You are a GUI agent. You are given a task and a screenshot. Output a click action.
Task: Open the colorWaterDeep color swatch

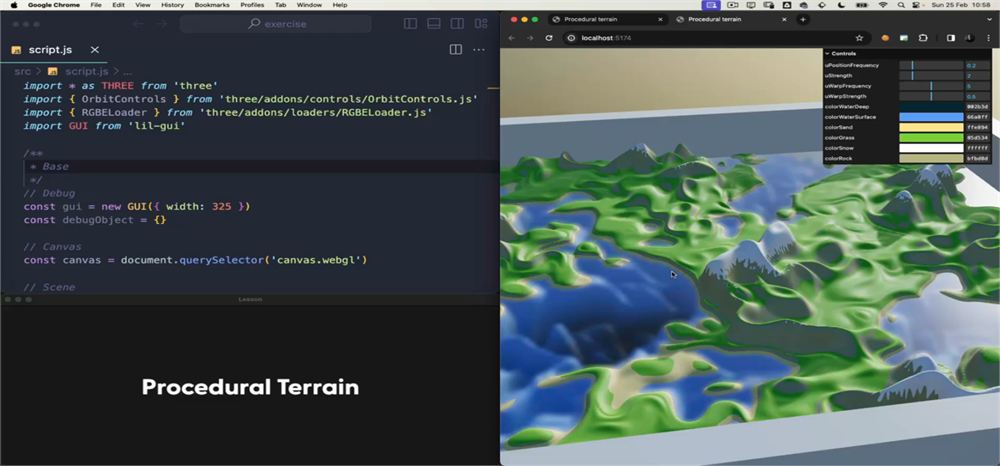(930, 106)
